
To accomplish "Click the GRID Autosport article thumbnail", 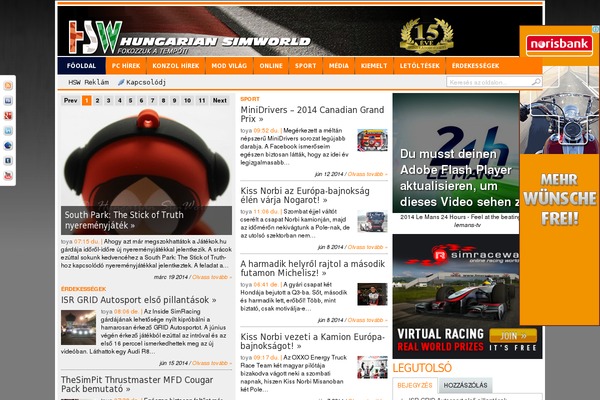I will click(x=78, y=327).
